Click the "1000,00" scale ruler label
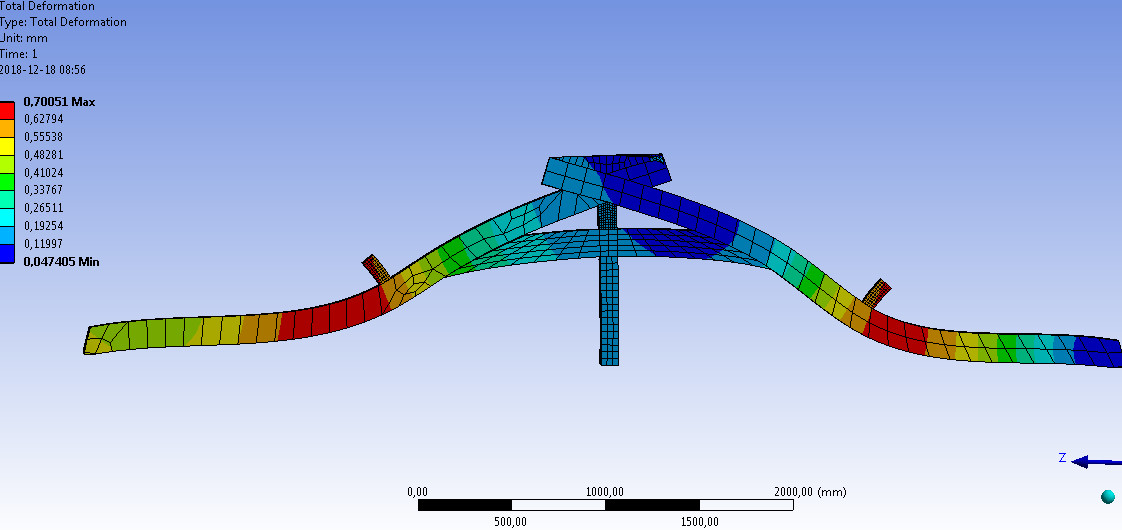This screenshot has width=1122, height=530. point(603,491)
